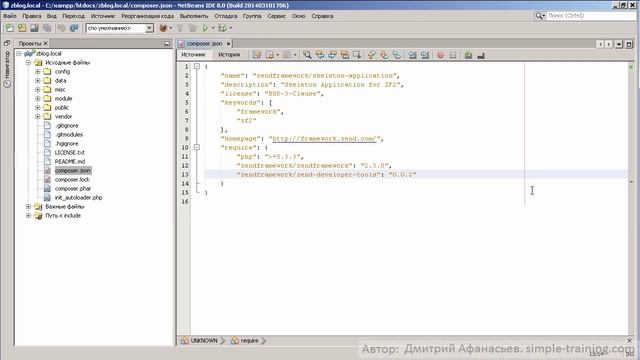640x360 pixels.
Task: Click Find Next Occurrence icon
Action: click(332, 55)
